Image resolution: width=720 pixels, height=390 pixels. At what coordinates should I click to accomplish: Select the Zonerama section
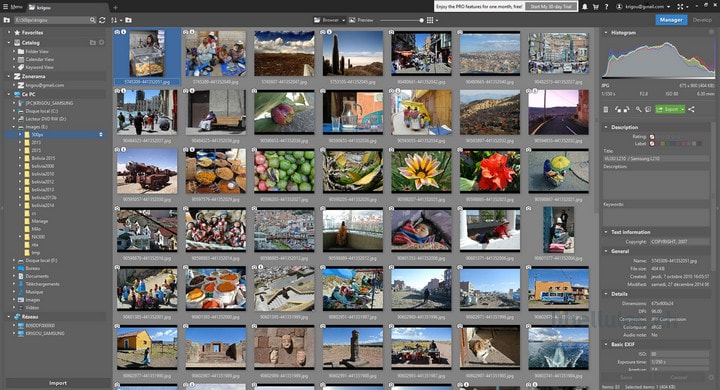click(33, 76)
